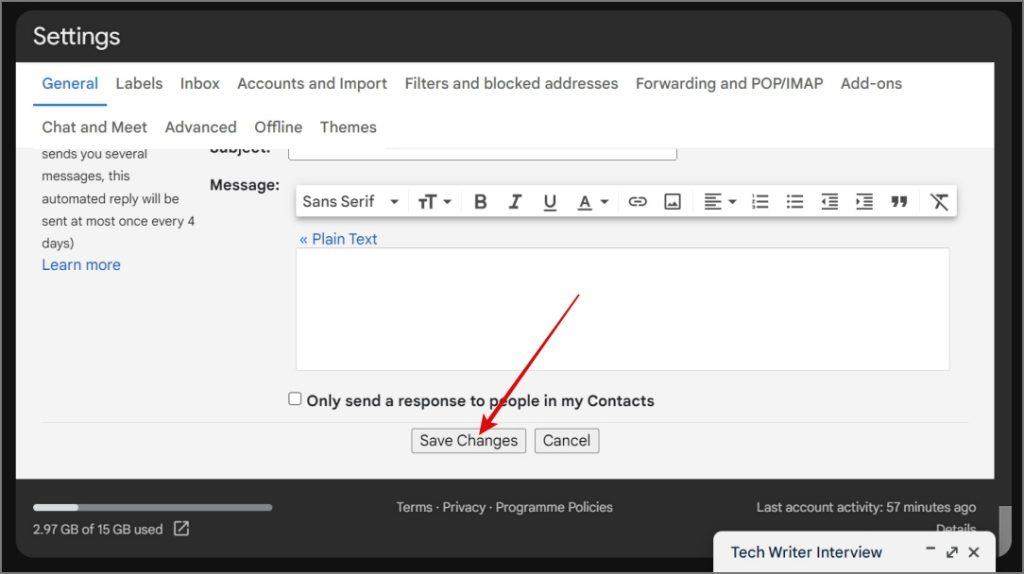The image size is (1024, 574).
Task: Open the Add-ons tab
Action: (x=871, y=84)
